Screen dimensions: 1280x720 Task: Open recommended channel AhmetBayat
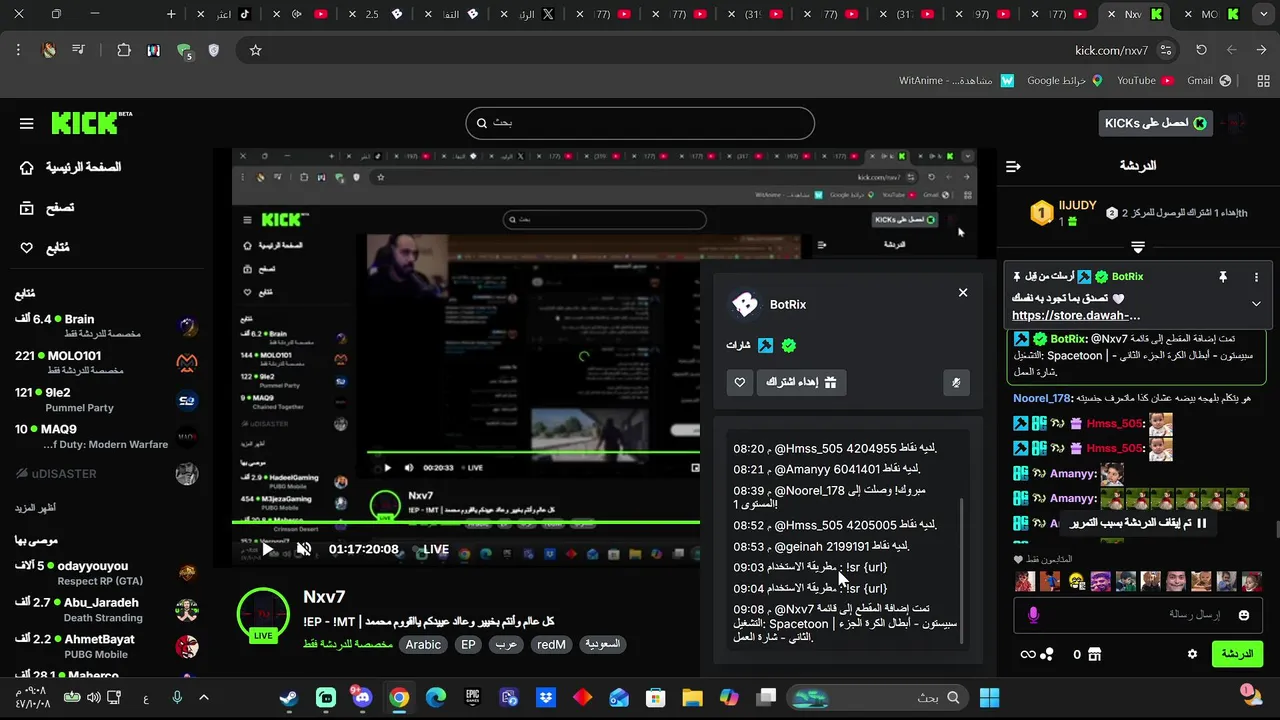coord(106,647)
